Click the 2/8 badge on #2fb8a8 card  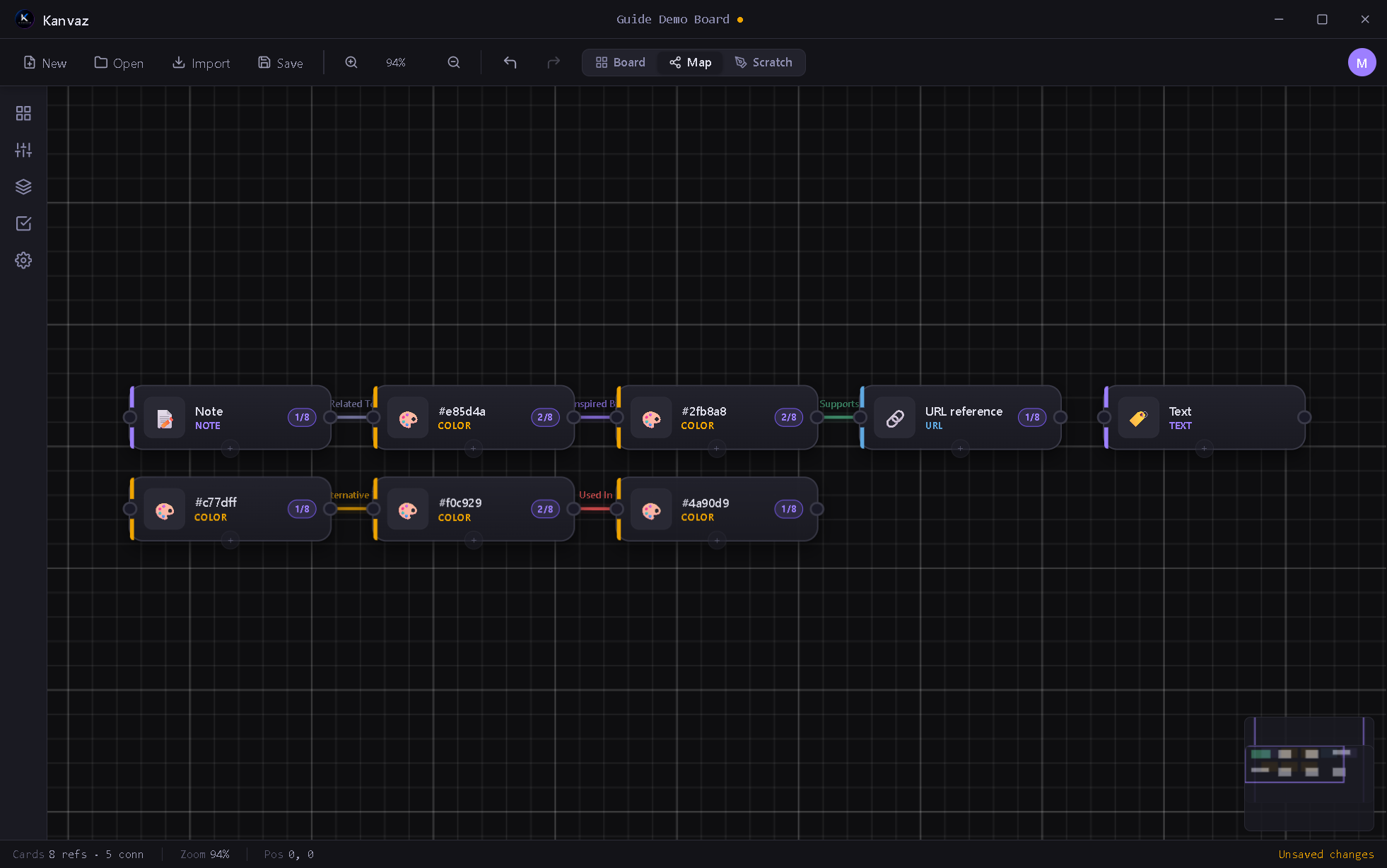tap(788, 418)
